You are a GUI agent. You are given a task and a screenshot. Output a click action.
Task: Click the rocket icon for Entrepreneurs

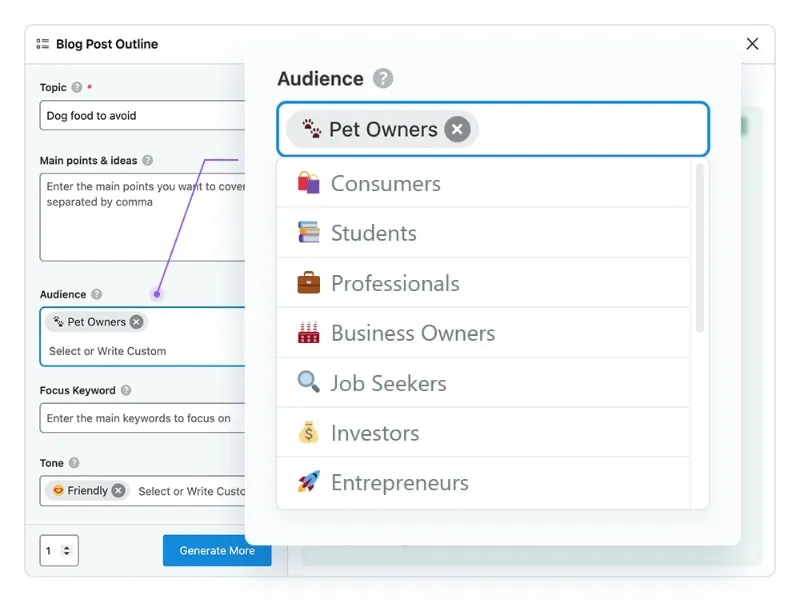pyautogui.click(x=309, y=482)
